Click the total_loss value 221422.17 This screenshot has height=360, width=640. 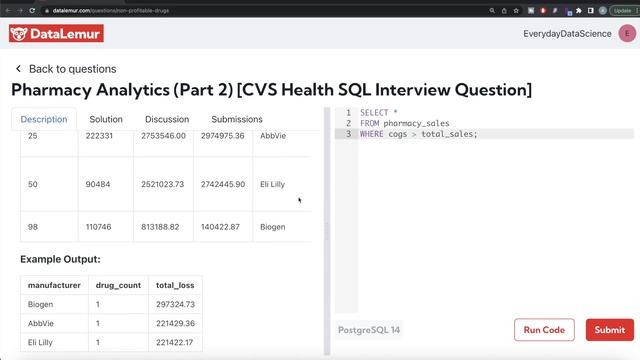point(174,342)
